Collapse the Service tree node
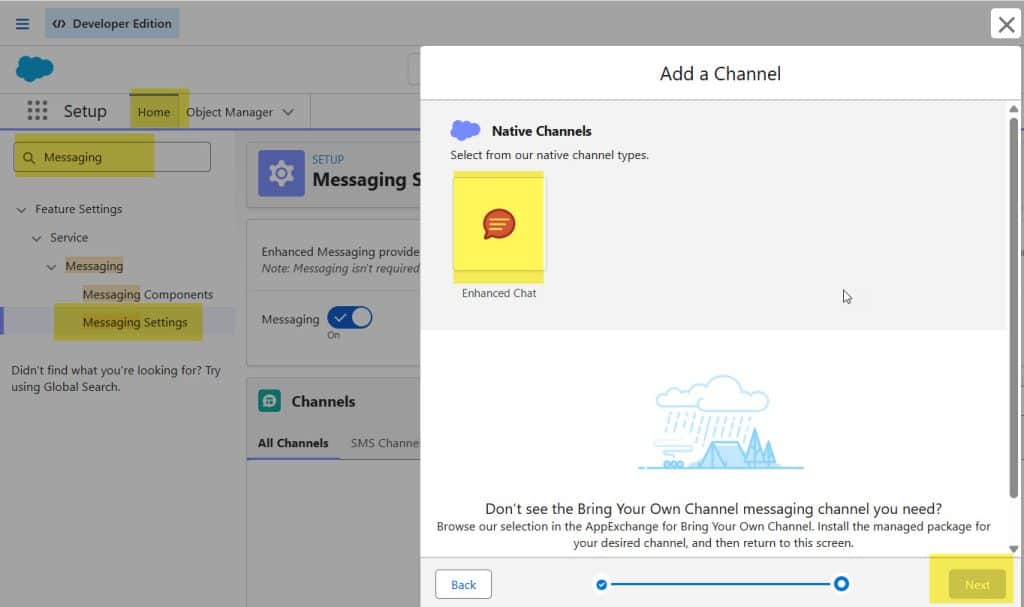Screen dimensions: 1024x607 pos(37,238)
